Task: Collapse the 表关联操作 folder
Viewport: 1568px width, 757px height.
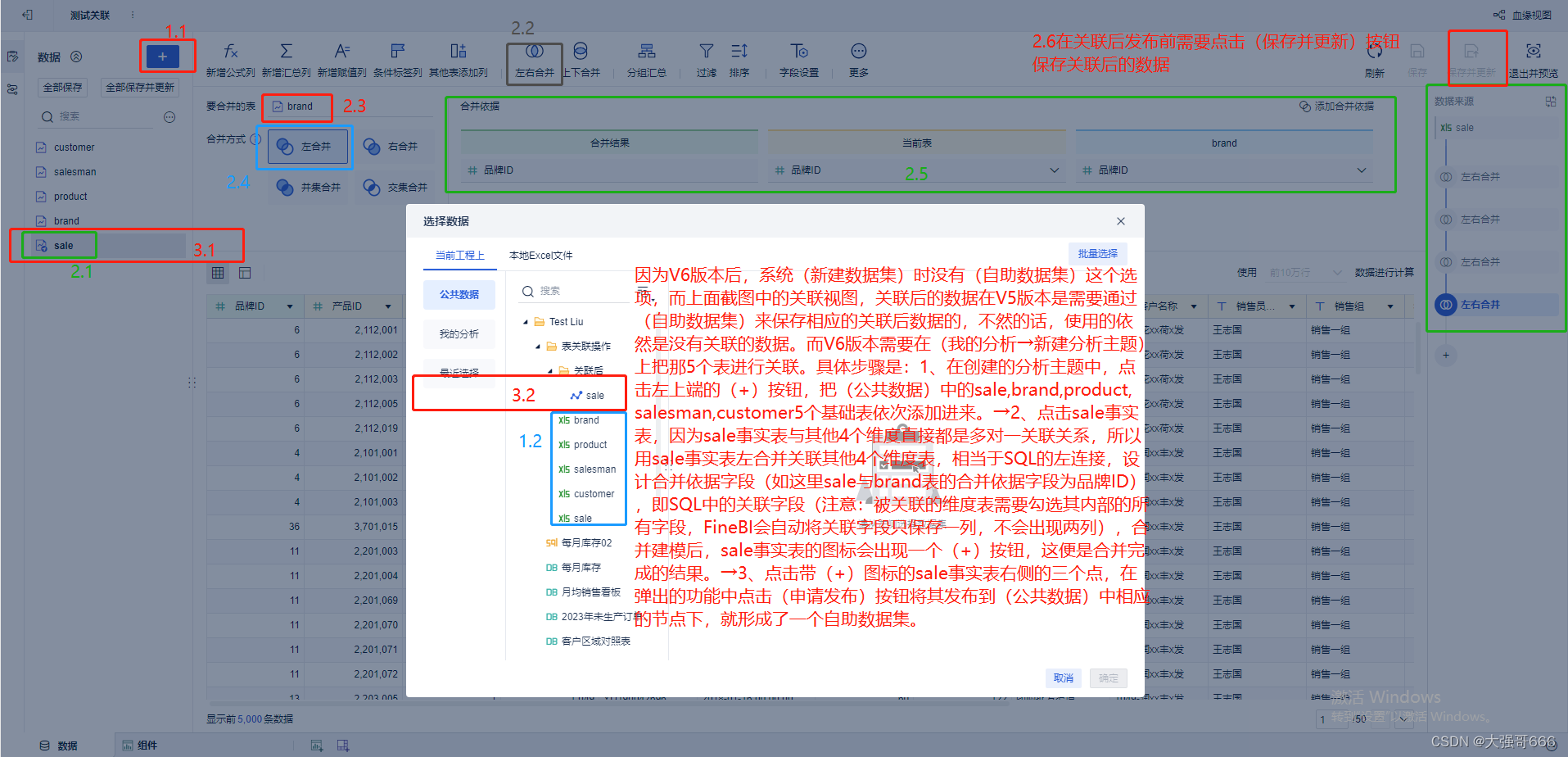Action: coord(538,347)
